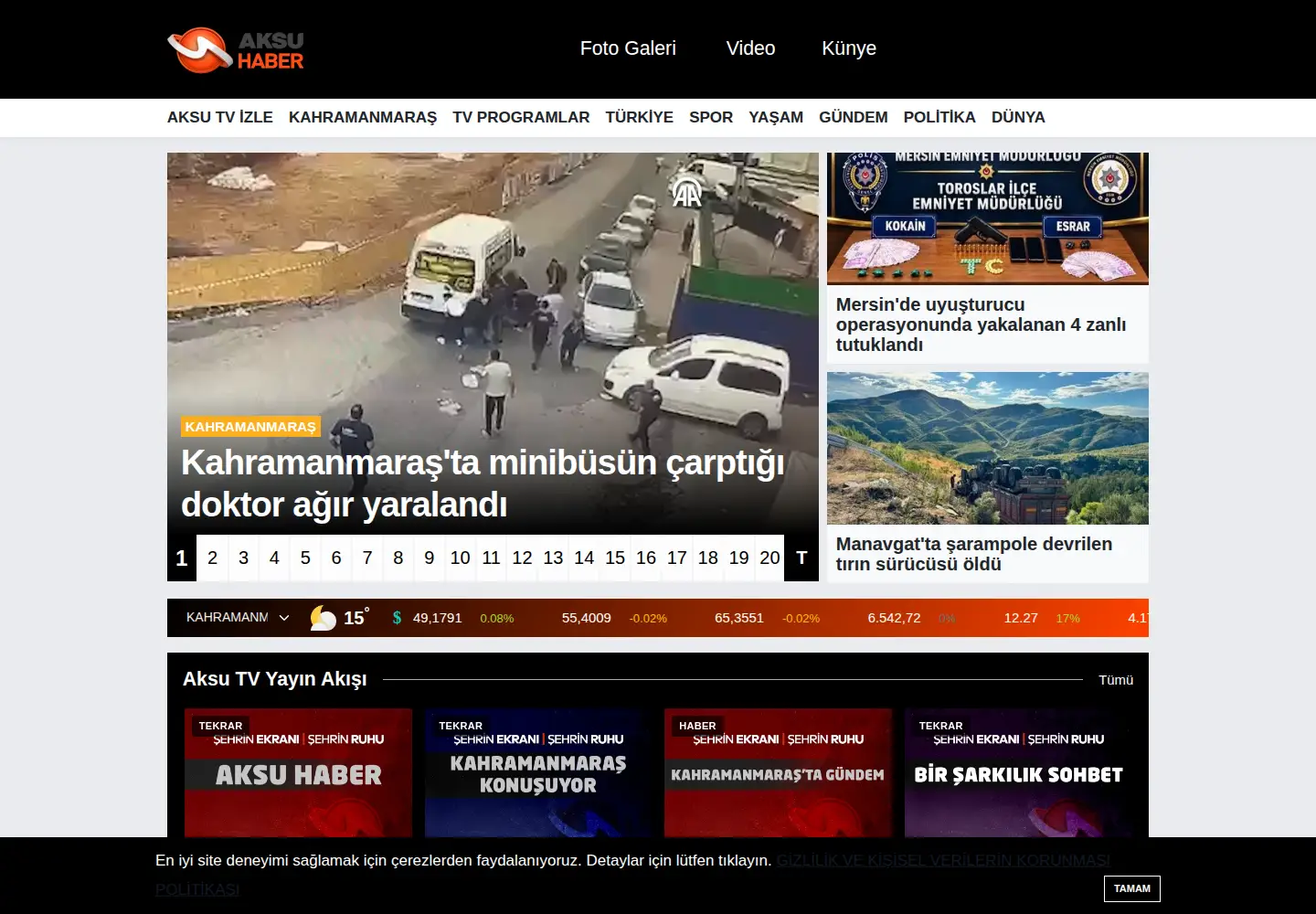Click the 49,1791 dollar rate value

[438, 618]
